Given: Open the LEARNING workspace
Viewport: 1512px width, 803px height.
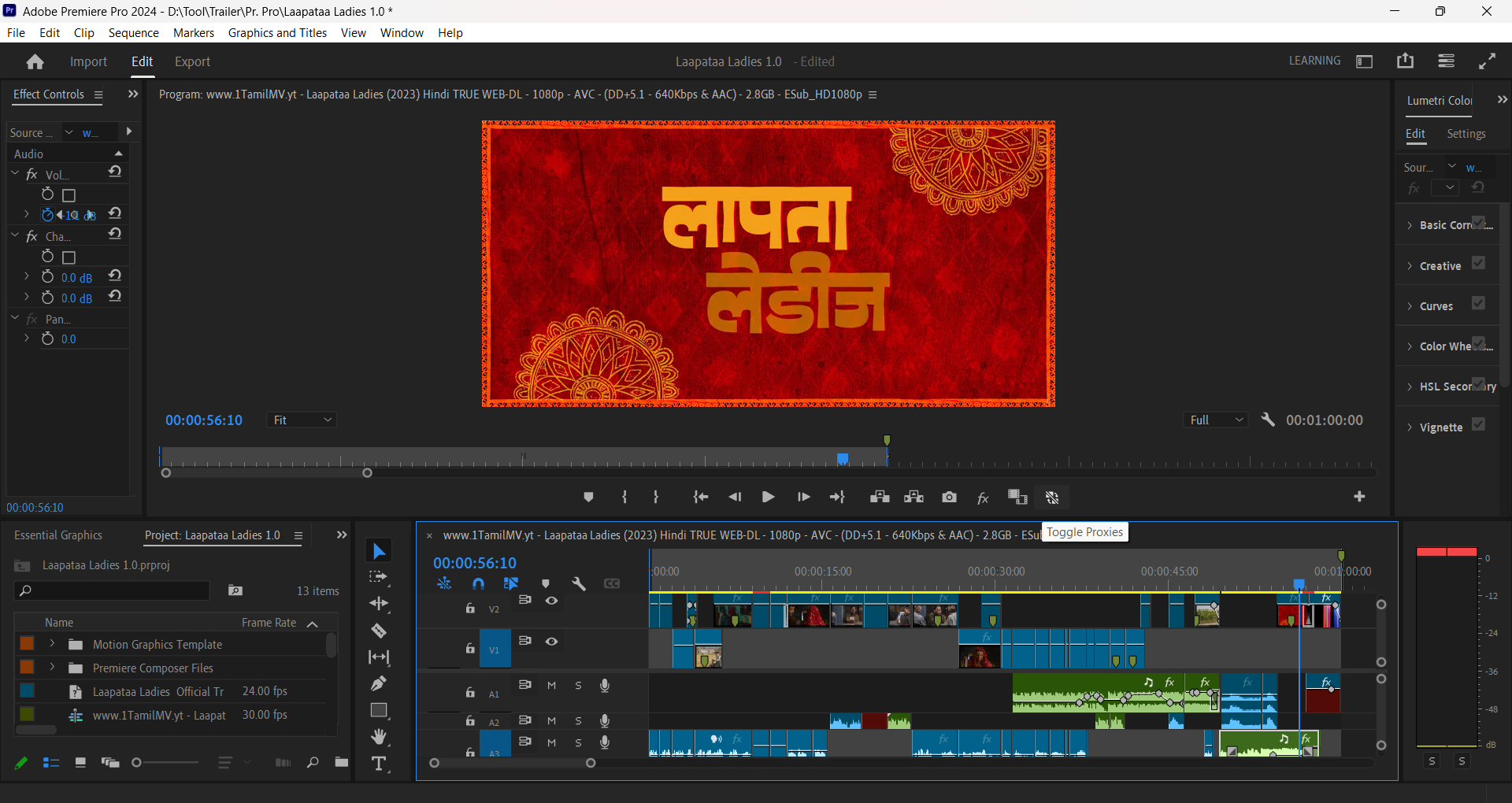Looking at the screenshot, I should pos(1314,61).
